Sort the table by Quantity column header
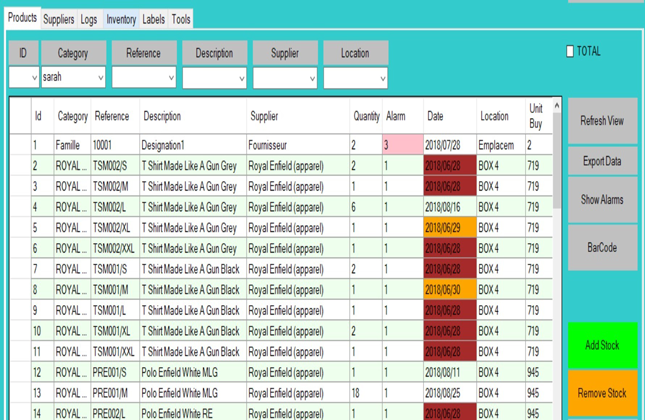The width and height of the screenshot is (645, 420). (x=366, y=116)
